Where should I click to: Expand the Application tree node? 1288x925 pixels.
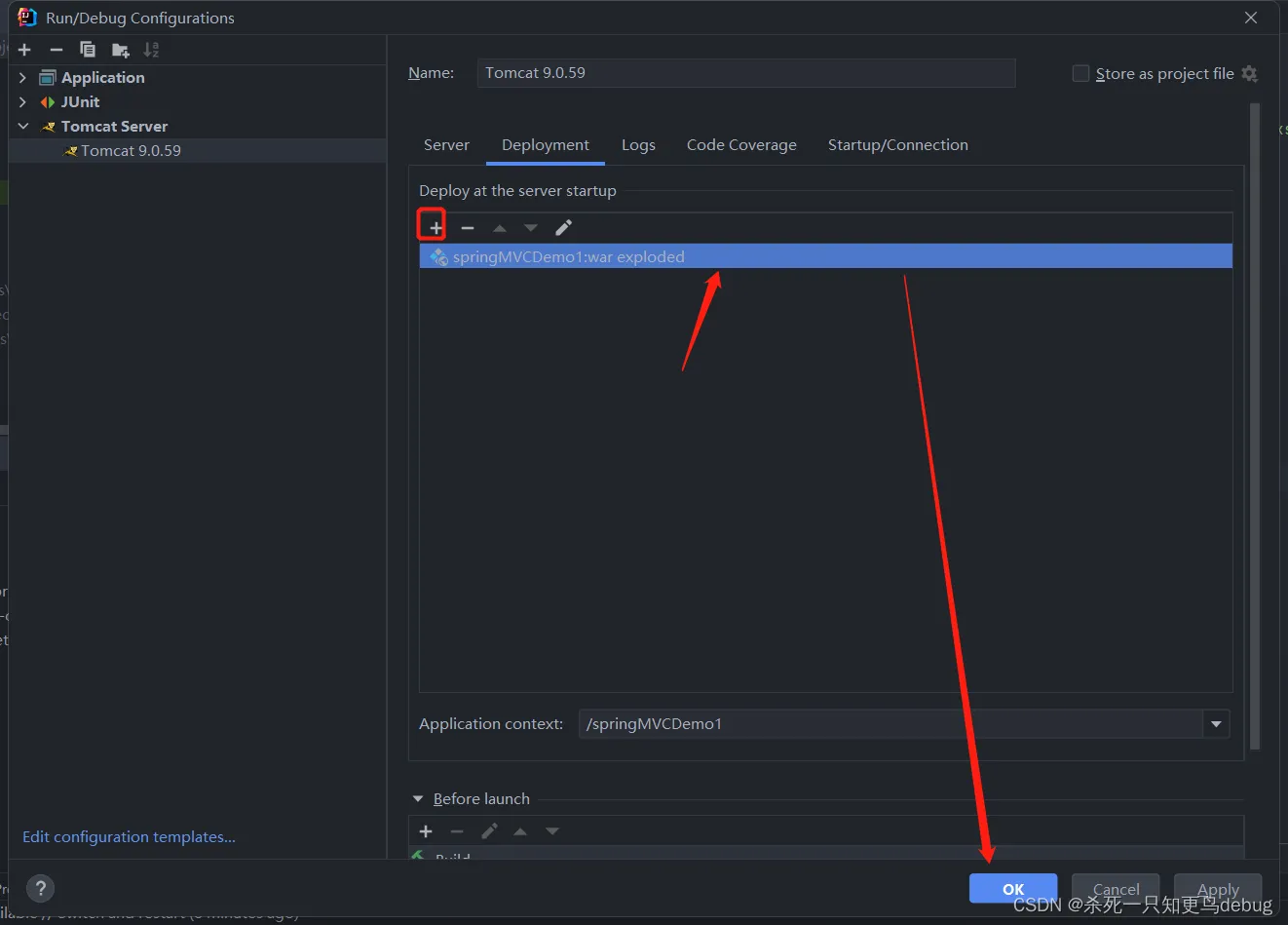(x=22, y=78)
